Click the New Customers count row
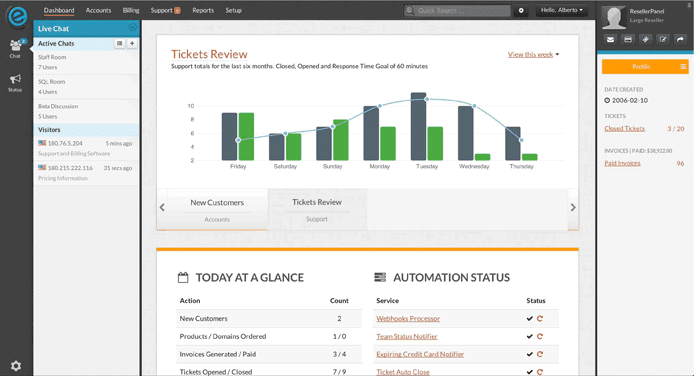Viewport: 694px width, 376px height. [x=269, y=318]
